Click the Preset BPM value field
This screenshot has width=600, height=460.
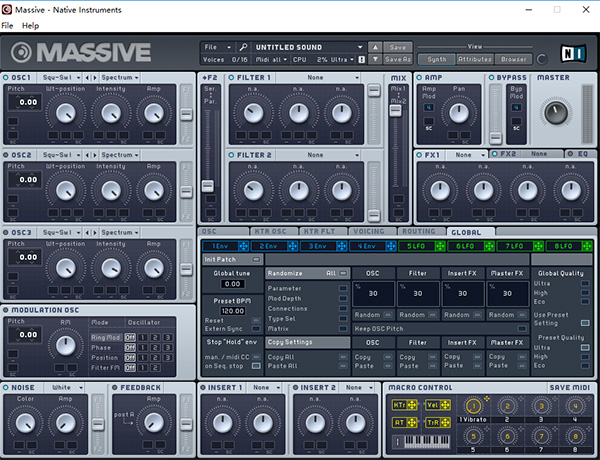[232, 311]
